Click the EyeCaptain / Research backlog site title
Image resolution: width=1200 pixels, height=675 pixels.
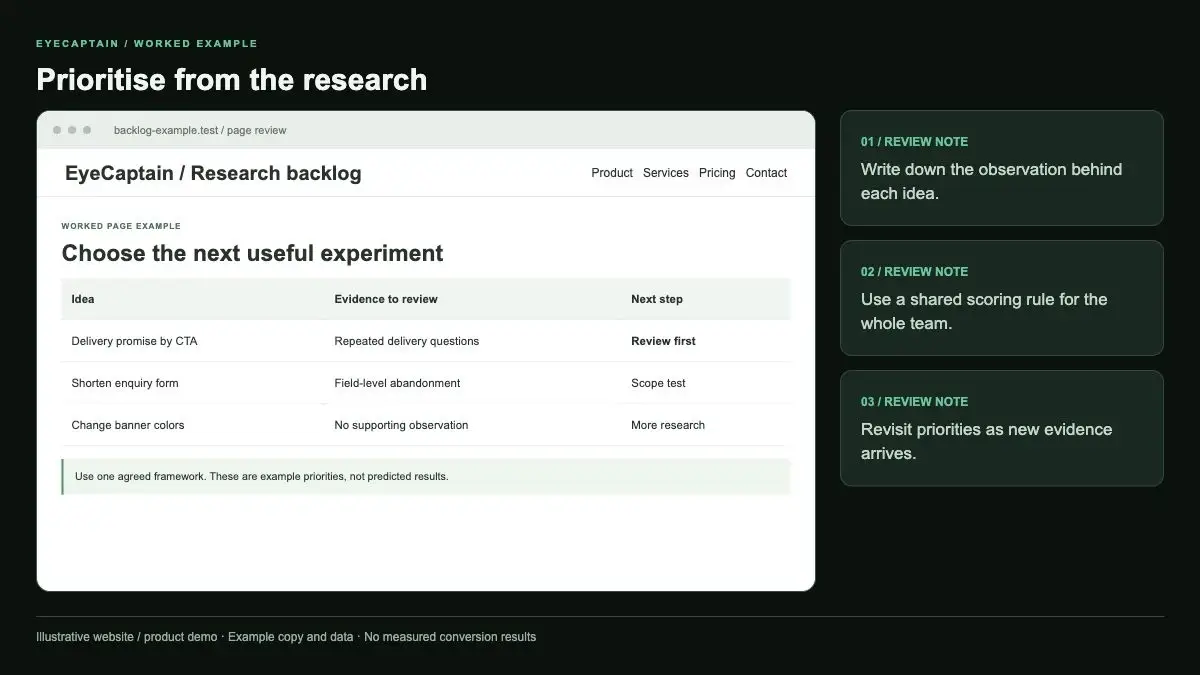(x=213, y=173)
